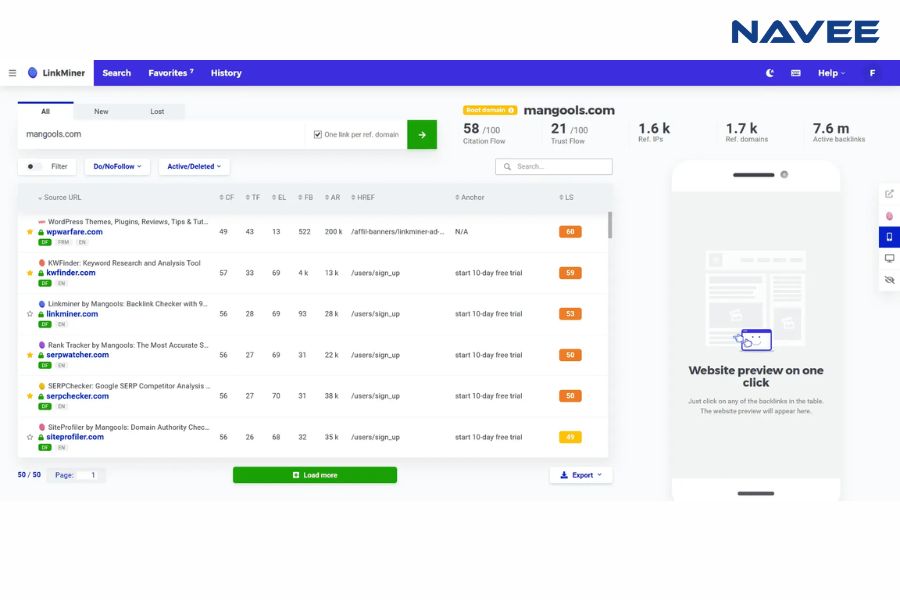The height and width of the screenshot is (600, 900).
Task: Select desktop preview icon in right sidebar
Action: (x=889, y=258)
